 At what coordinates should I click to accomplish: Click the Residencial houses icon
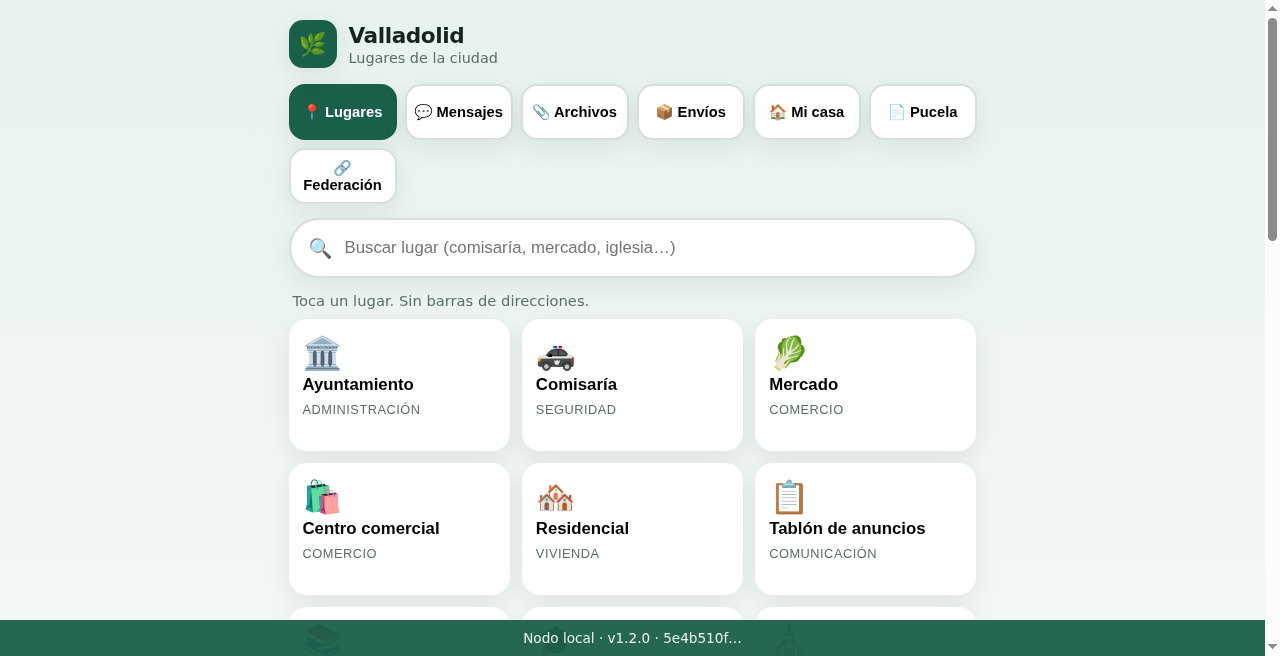tap(555, 497)
